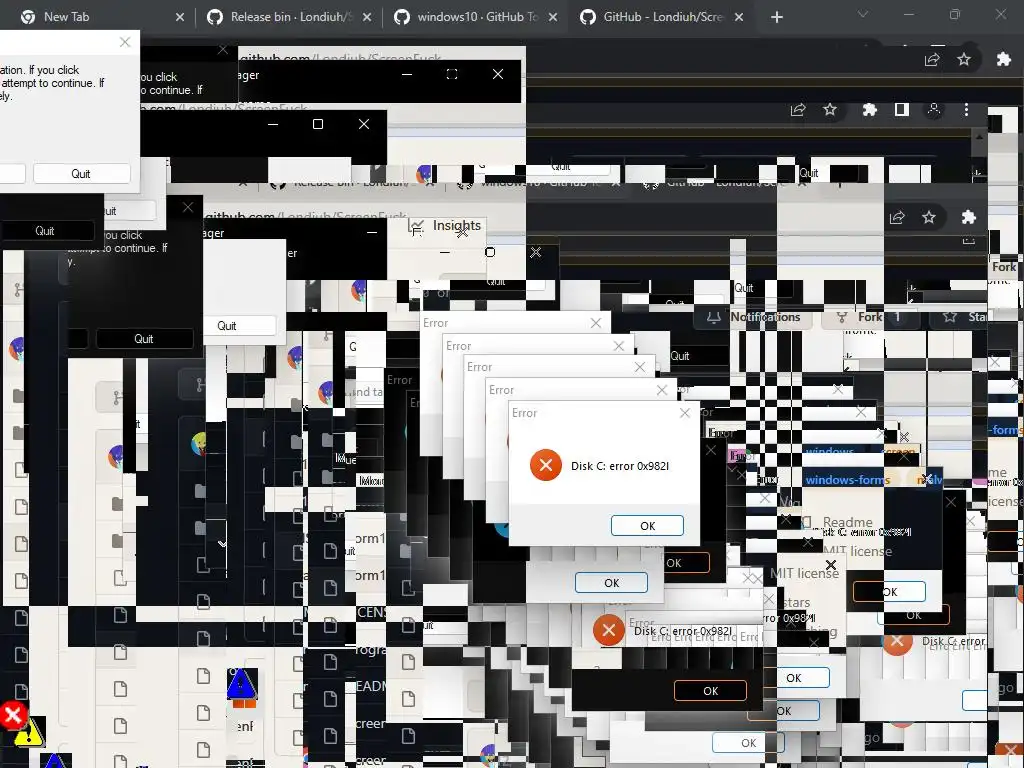This screenshot has width=1024, height=768.
Task: Close the New Tab browser tab
Action: click(180, 18)
